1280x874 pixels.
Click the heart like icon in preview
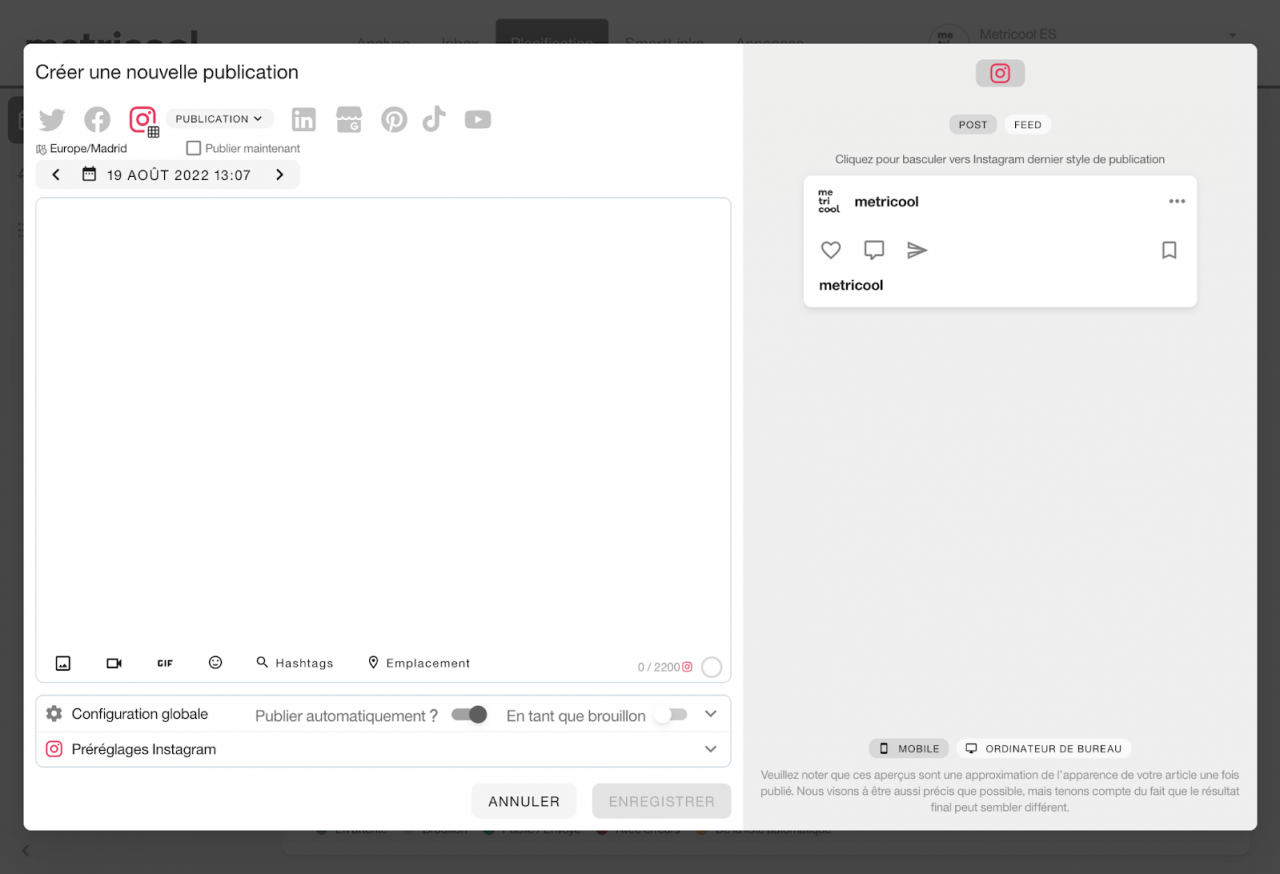(x=831, y=250)
